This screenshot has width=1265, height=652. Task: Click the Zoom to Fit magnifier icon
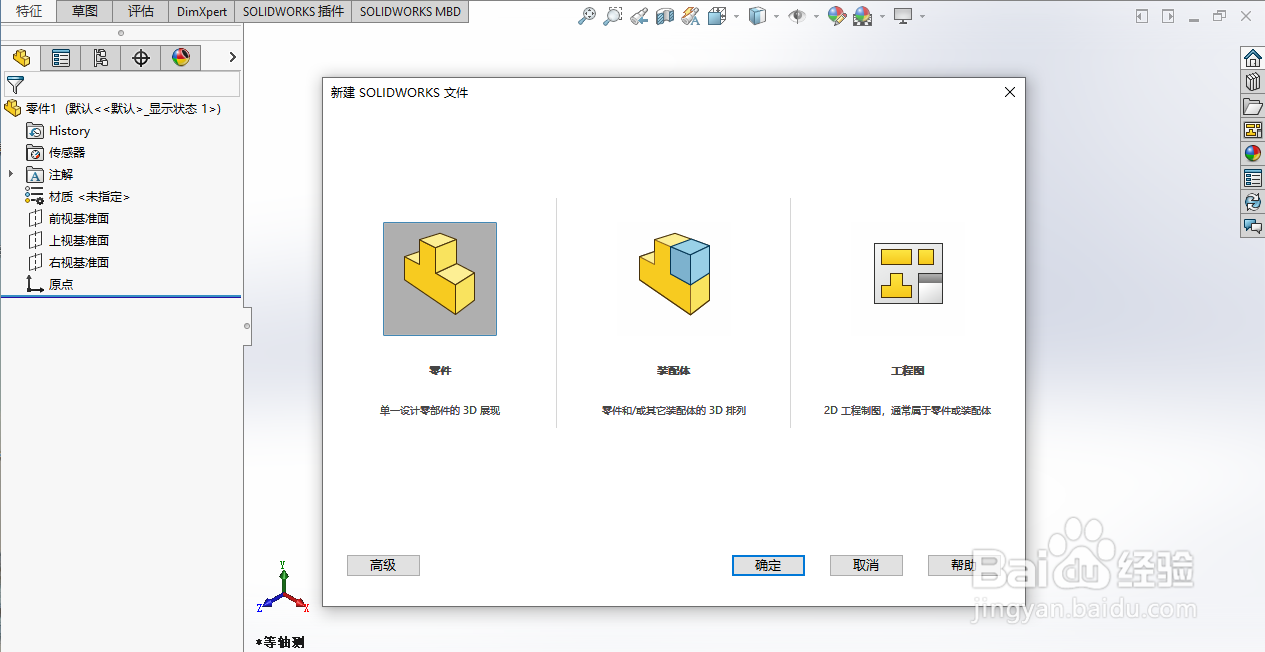tap(588, 16)
